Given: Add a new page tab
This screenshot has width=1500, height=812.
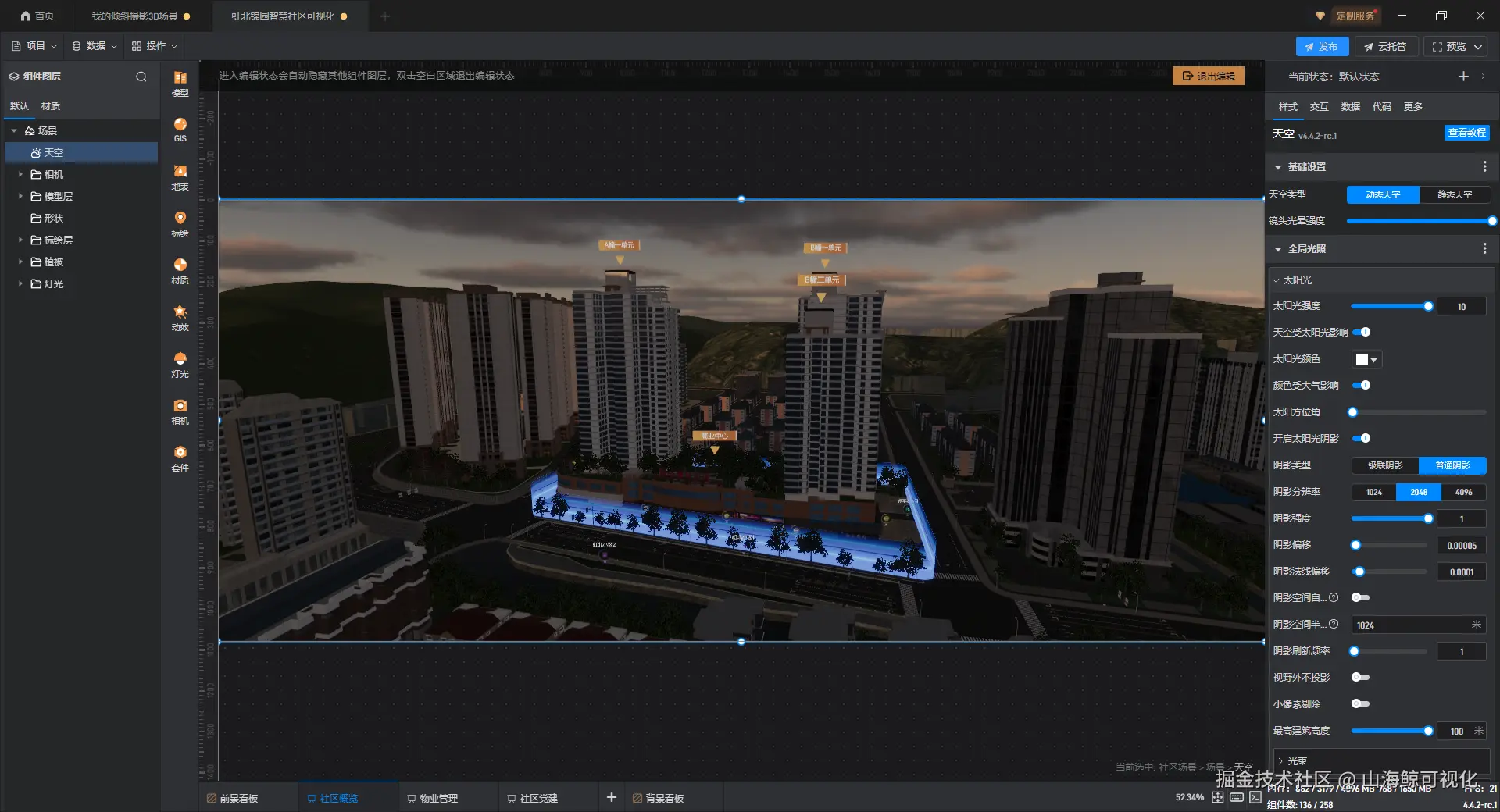Looking at the screenshot, I should [612, 797].
